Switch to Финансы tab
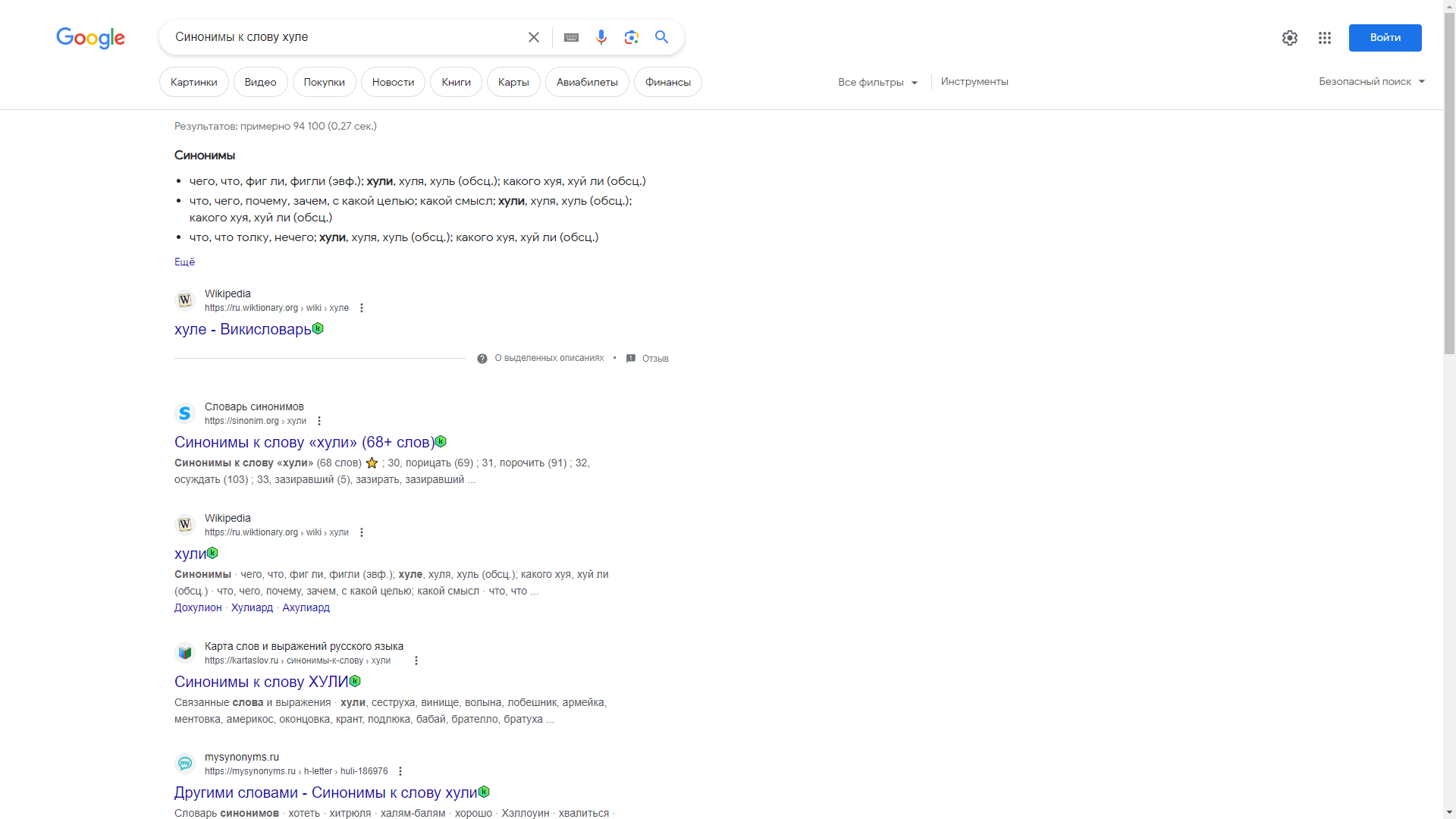Image resolution: width=1456 pixels, height=819 pixels. 668,82
